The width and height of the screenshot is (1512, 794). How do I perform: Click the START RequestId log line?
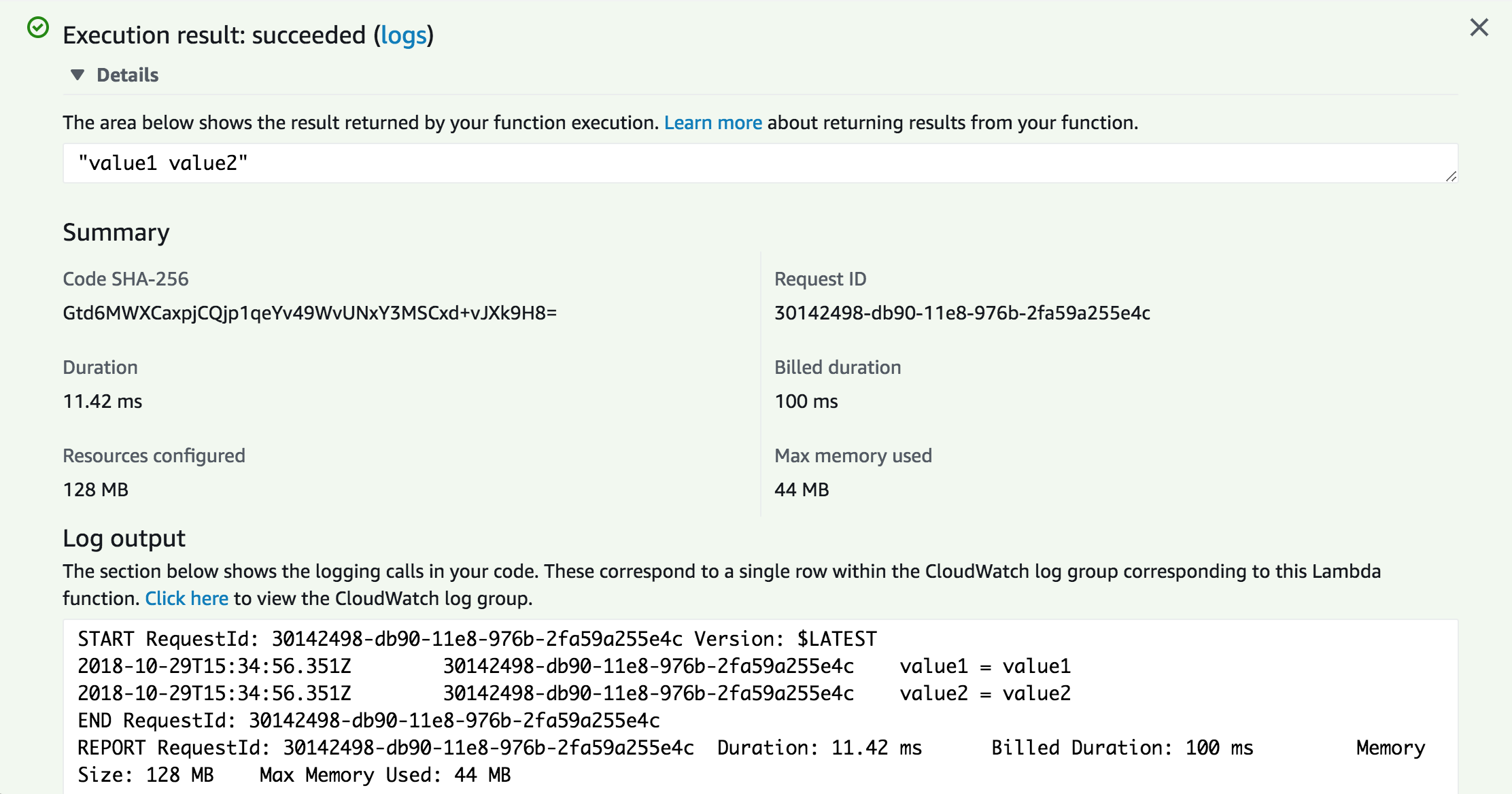click(477, 639)
